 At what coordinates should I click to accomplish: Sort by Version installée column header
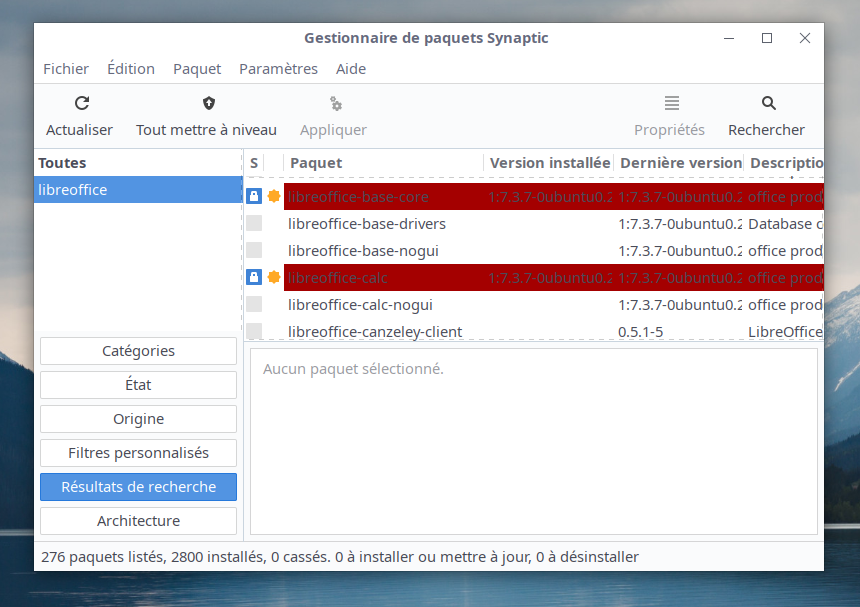point(549,163)
